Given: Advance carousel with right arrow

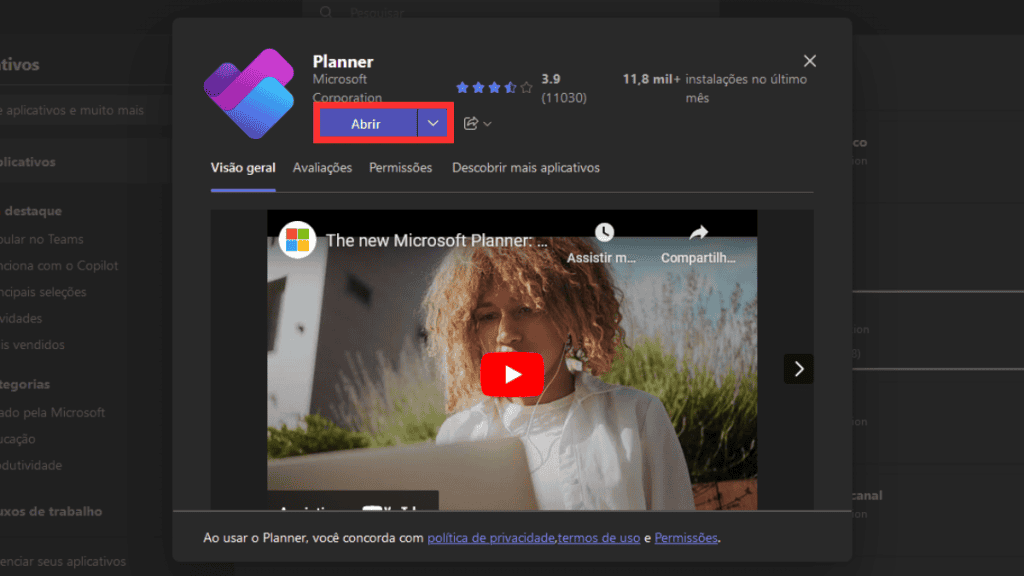Looking at the screenshot, I should [x=798, y=368].
